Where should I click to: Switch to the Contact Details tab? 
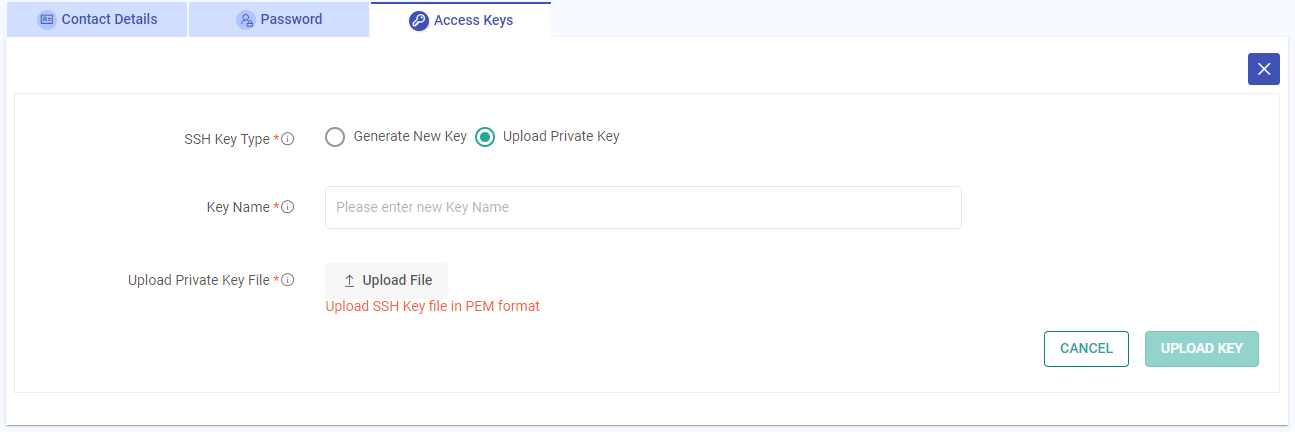coord(109,20)
